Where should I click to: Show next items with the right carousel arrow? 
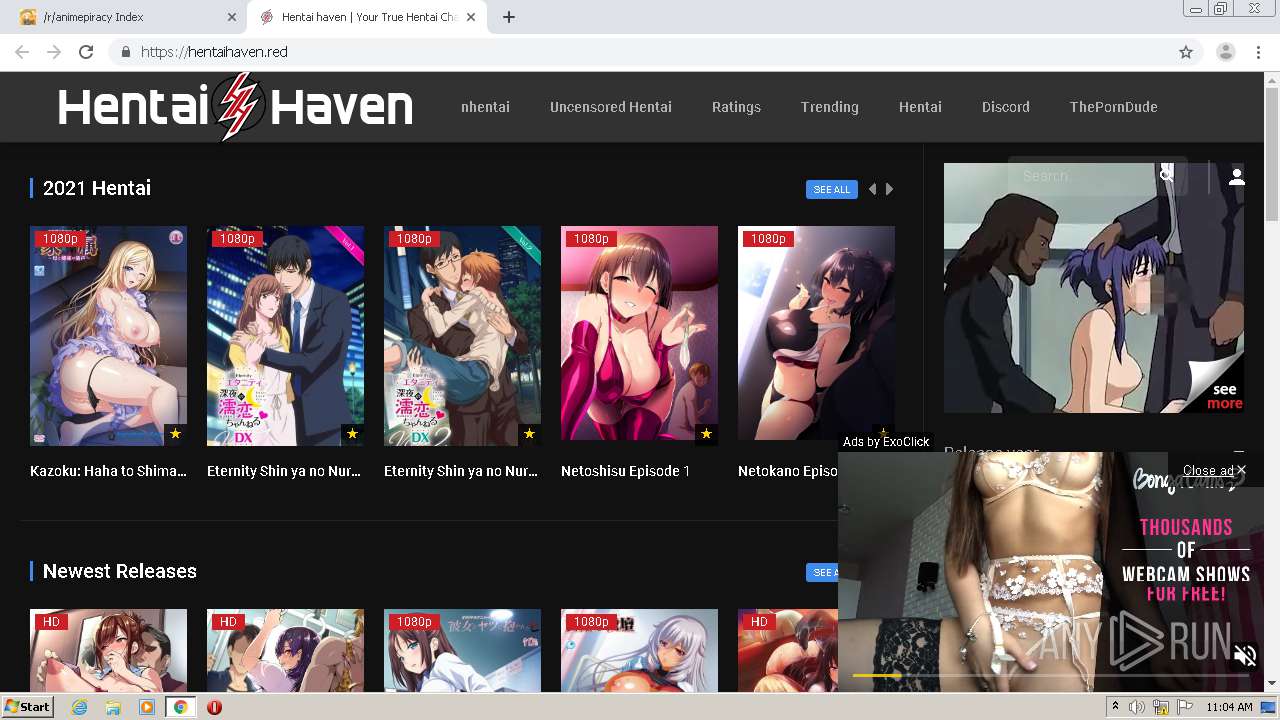click(889, 189)
